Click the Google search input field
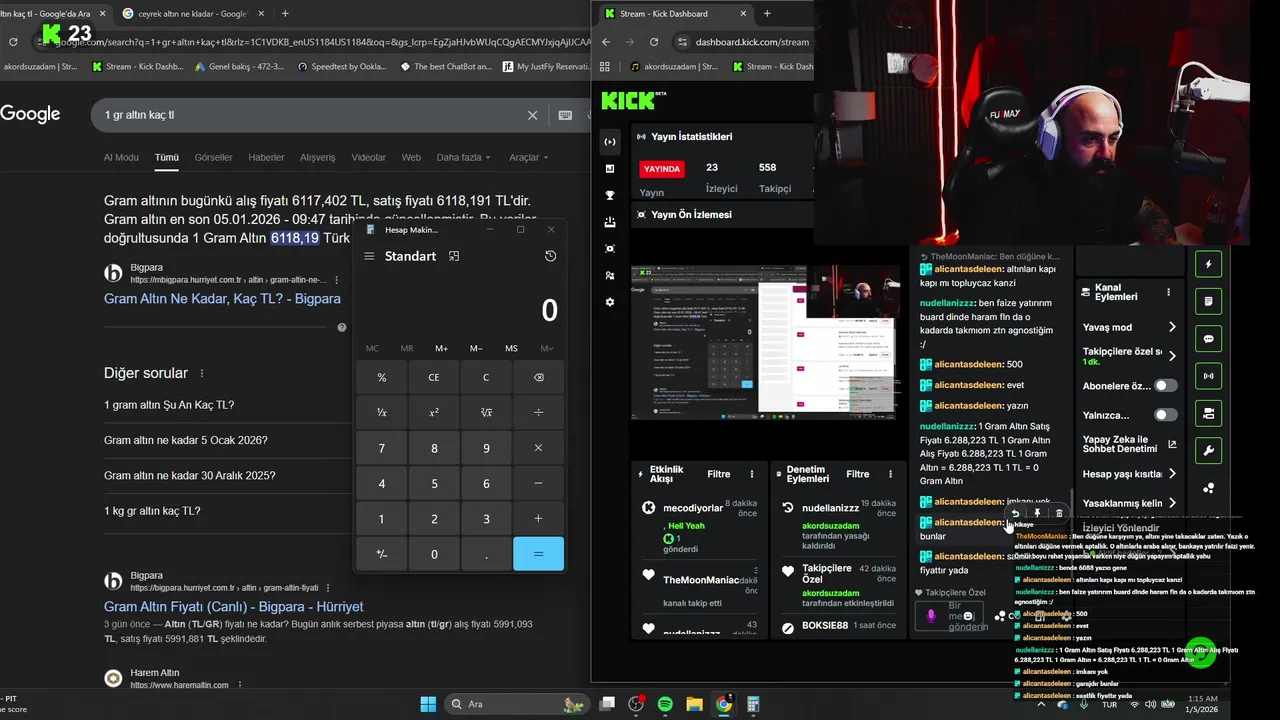The image size is (1280, 720). coord(310,115)
